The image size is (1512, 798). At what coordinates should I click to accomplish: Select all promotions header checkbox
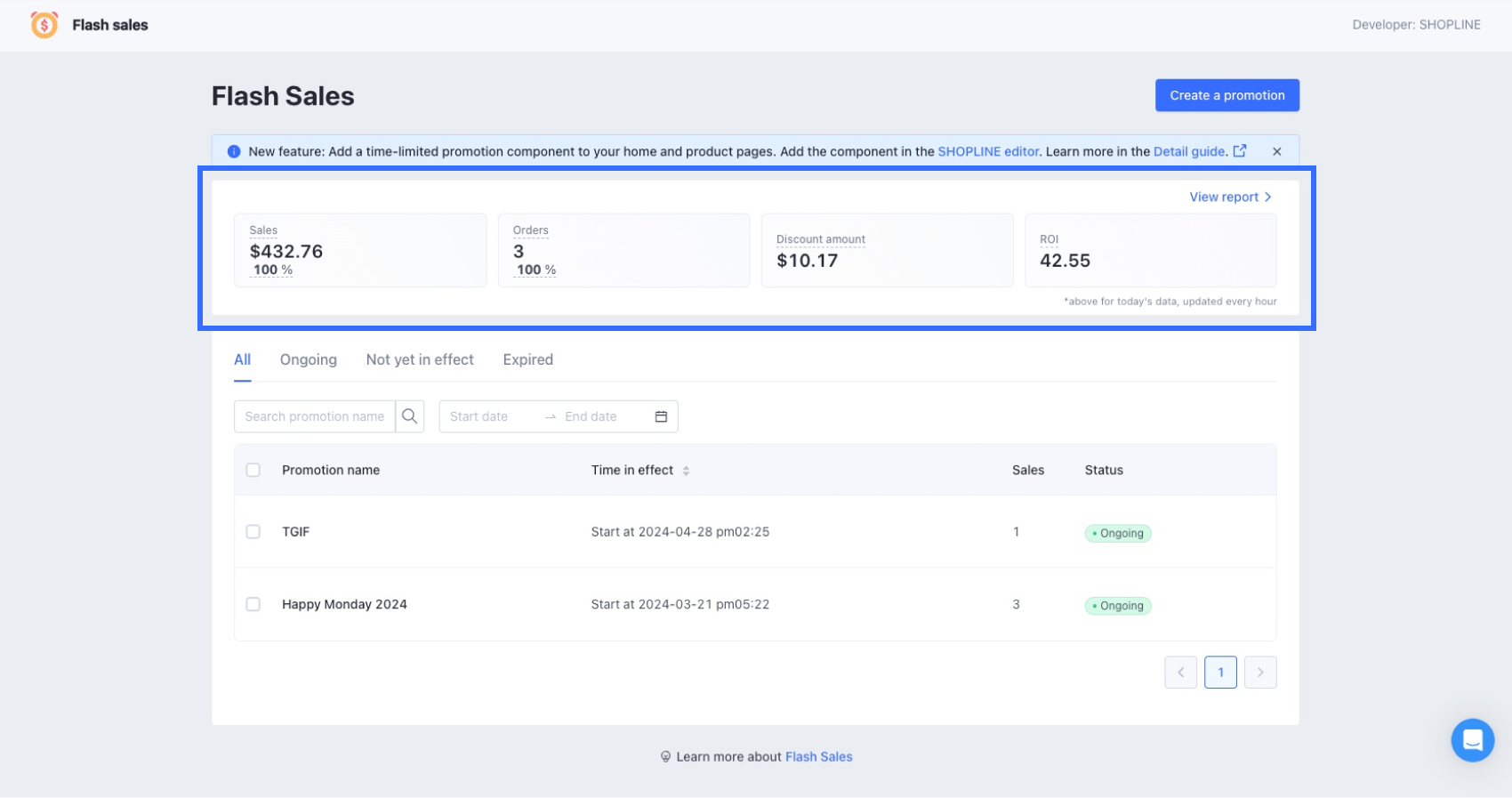253,470
